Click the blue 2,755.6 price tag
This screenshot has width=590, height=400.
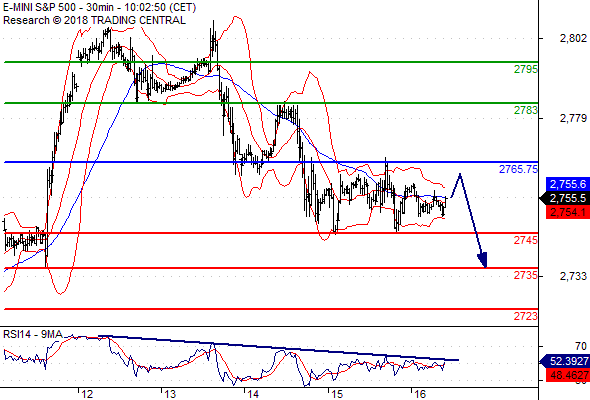tap(568, 184)
